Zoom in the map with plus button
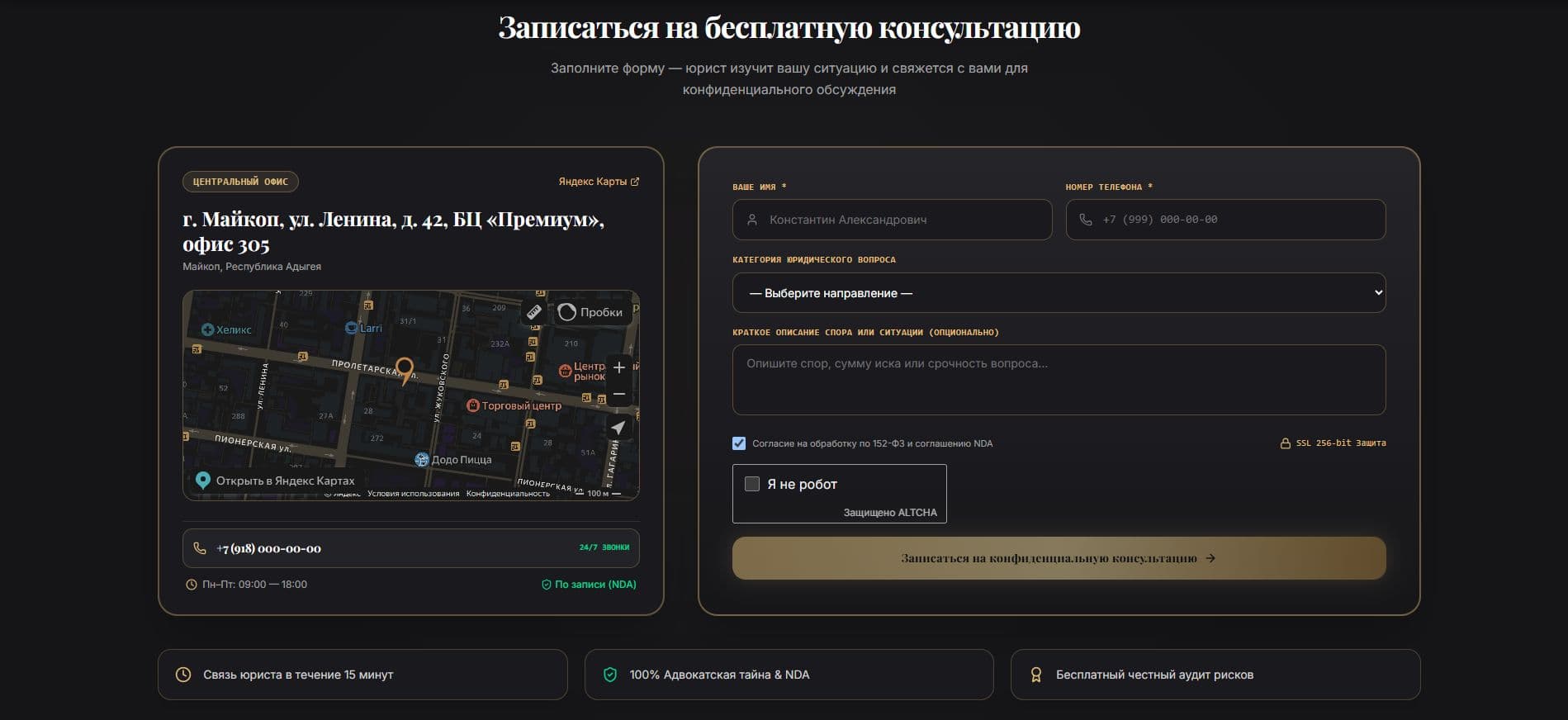Screen dimensions: 1568x720 tap(618, 367)
